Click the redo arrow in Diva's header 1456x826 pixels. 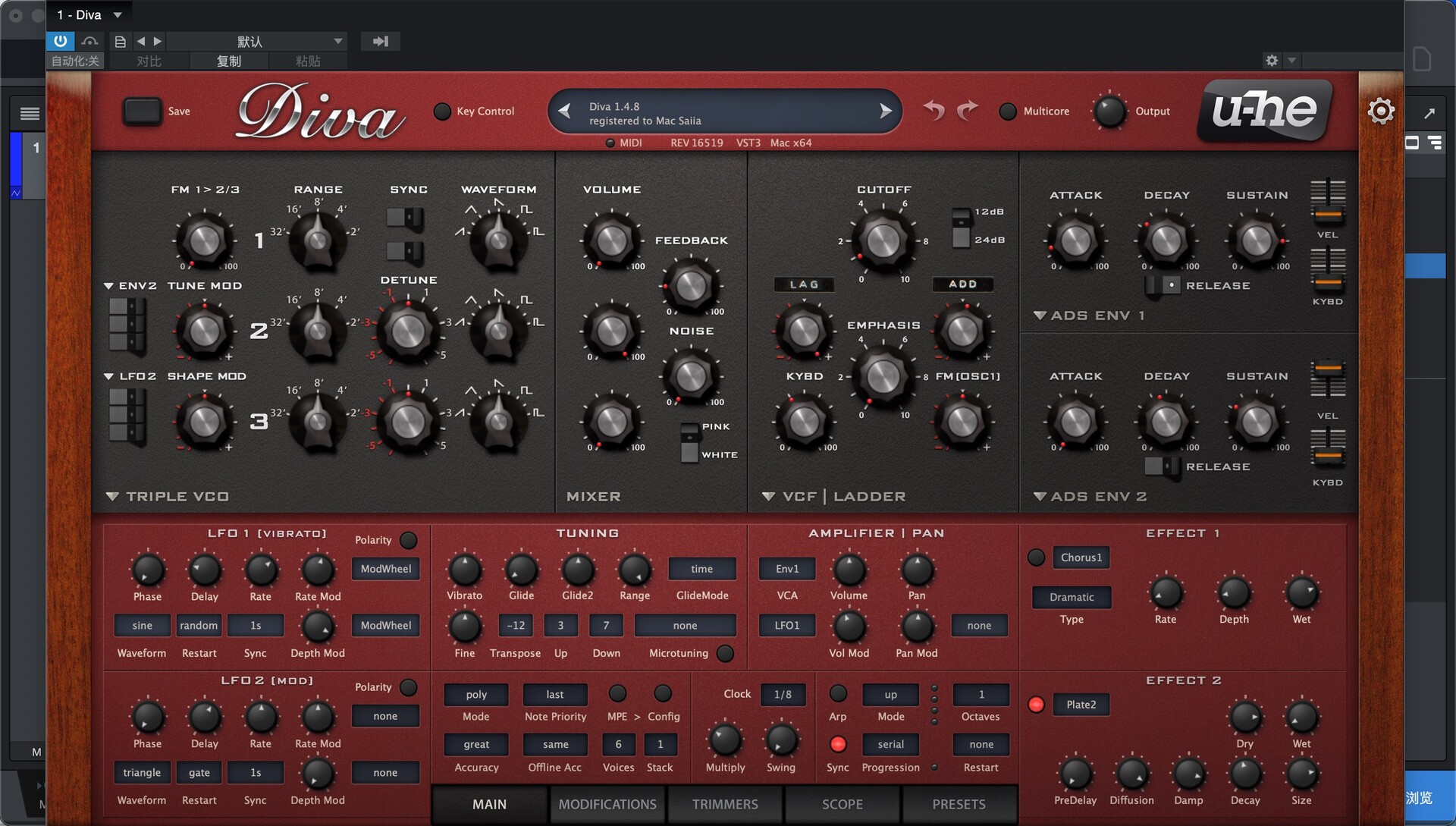coord(967,110)
